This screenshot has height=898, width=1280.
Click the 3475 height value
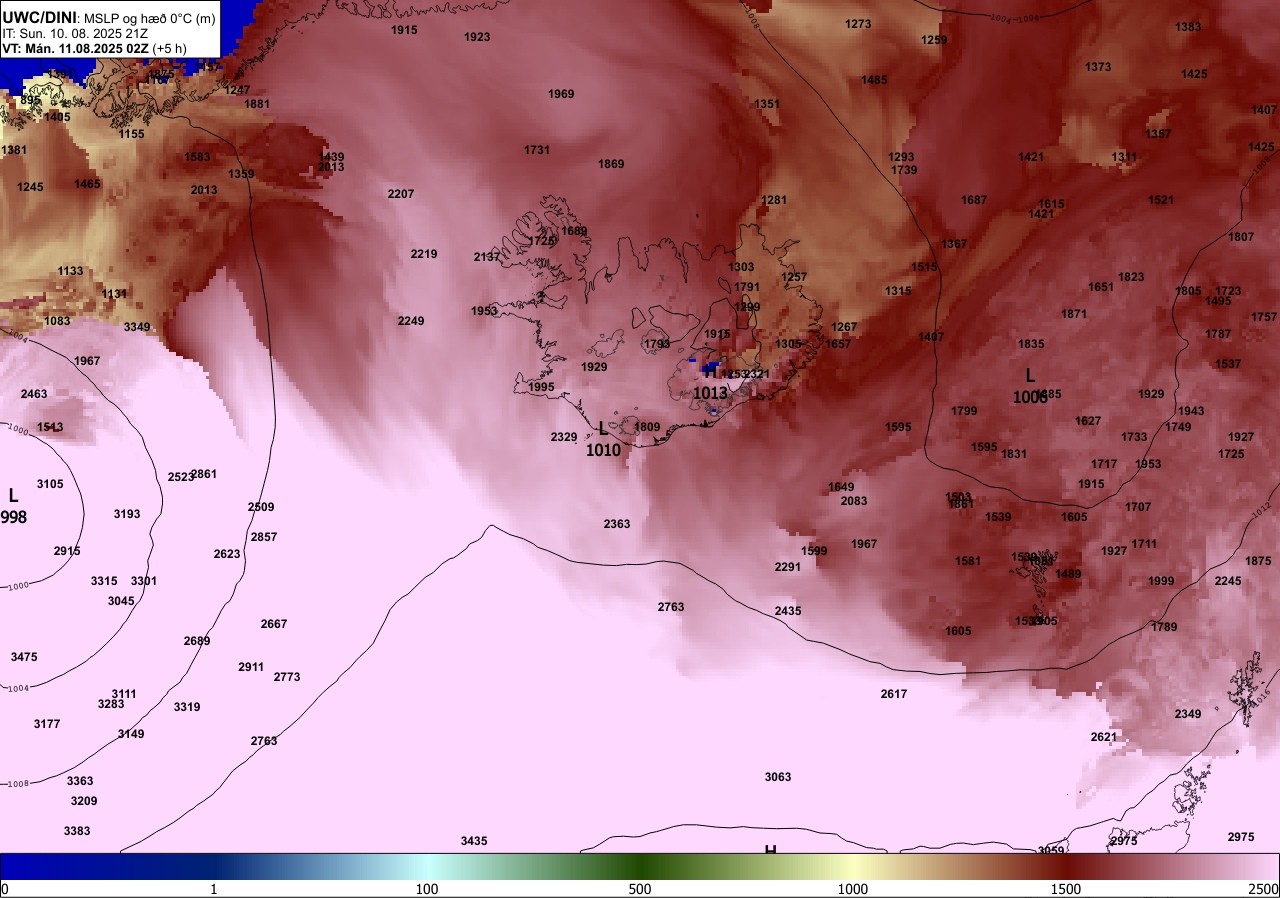coord(24,657)
